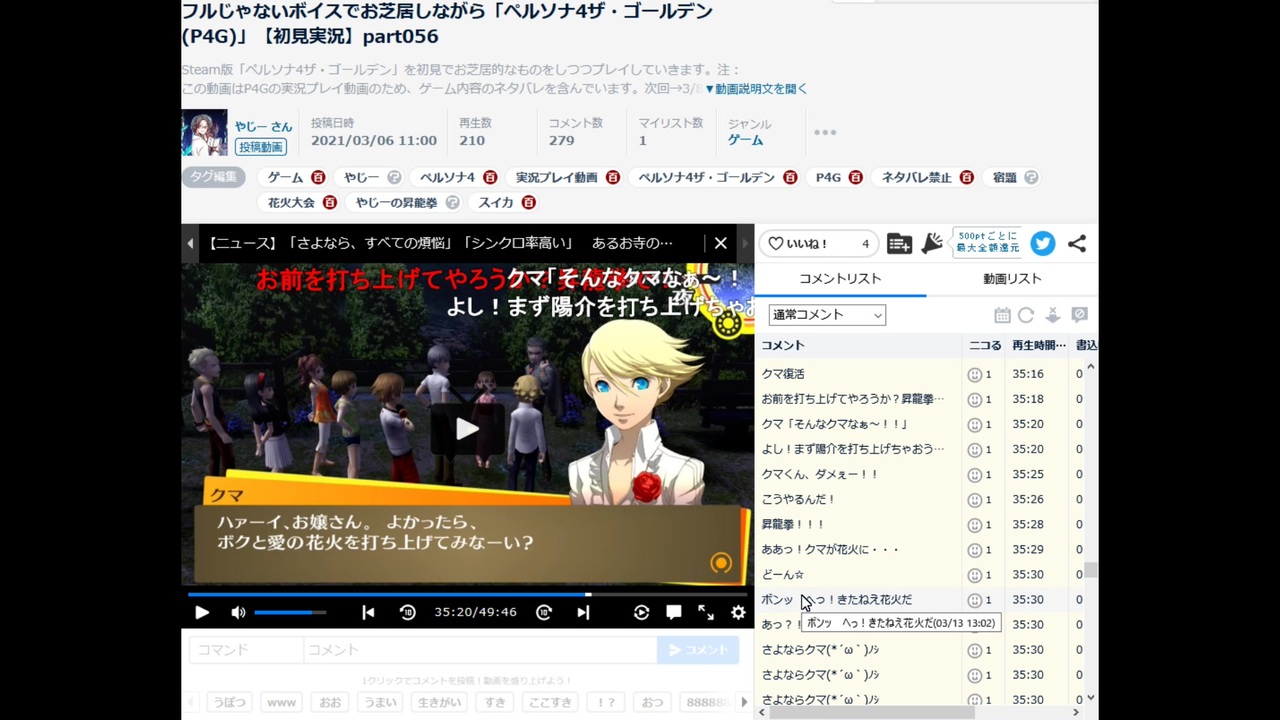Sort by the 再生時間 column header
This screenshot has width=1280, height=720.
1038,345
